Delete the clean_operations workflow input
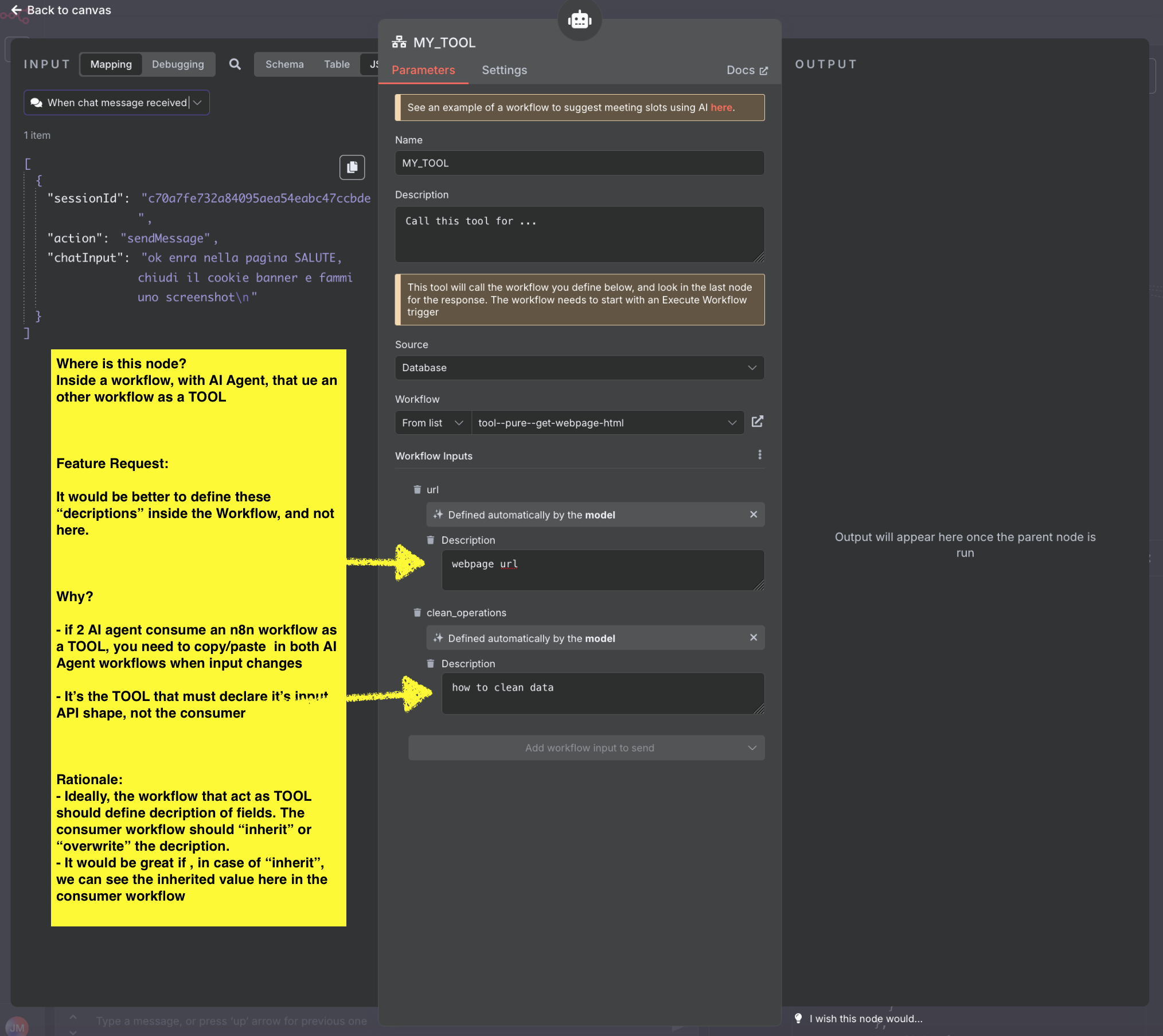The height and width of the screenshot is (1036, 1163). click(x=417, y=612)
